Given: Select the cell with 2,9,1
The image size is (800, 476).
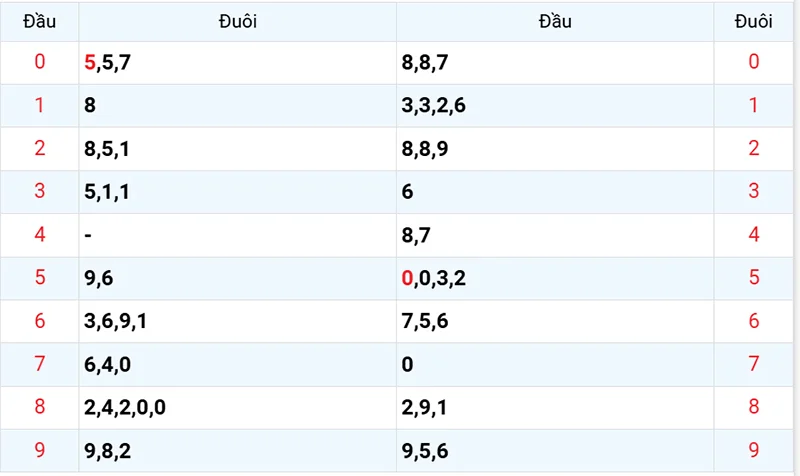Looking at the screenshot, I should (555, 408).
